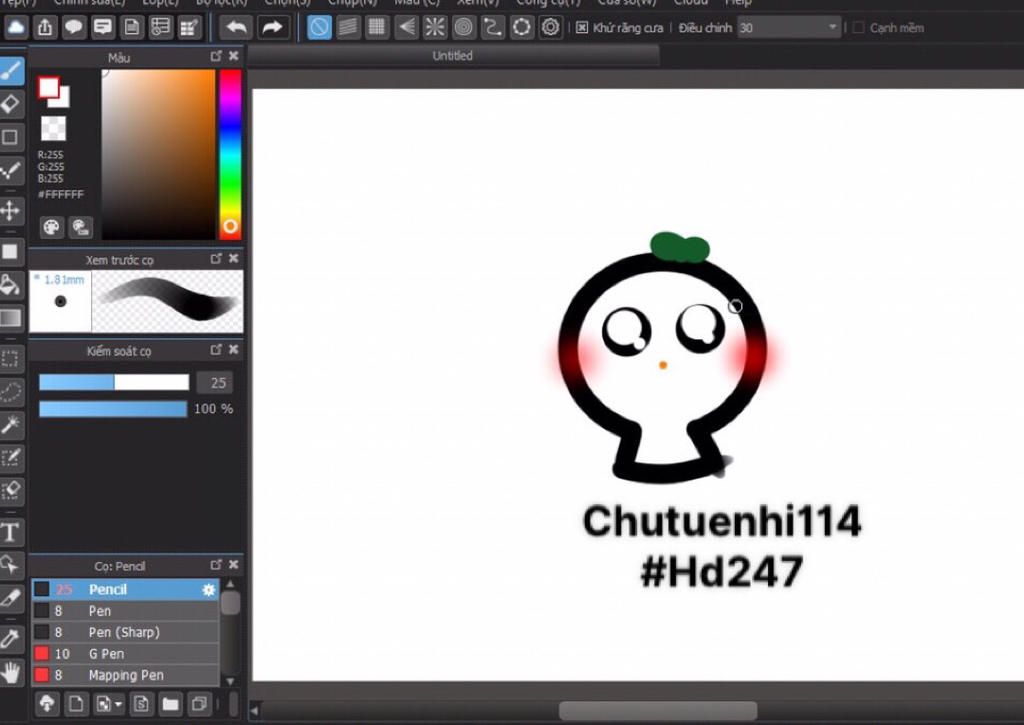
Task: Close the Kiểm soát cọ panel
Action: tap(233, 350)
